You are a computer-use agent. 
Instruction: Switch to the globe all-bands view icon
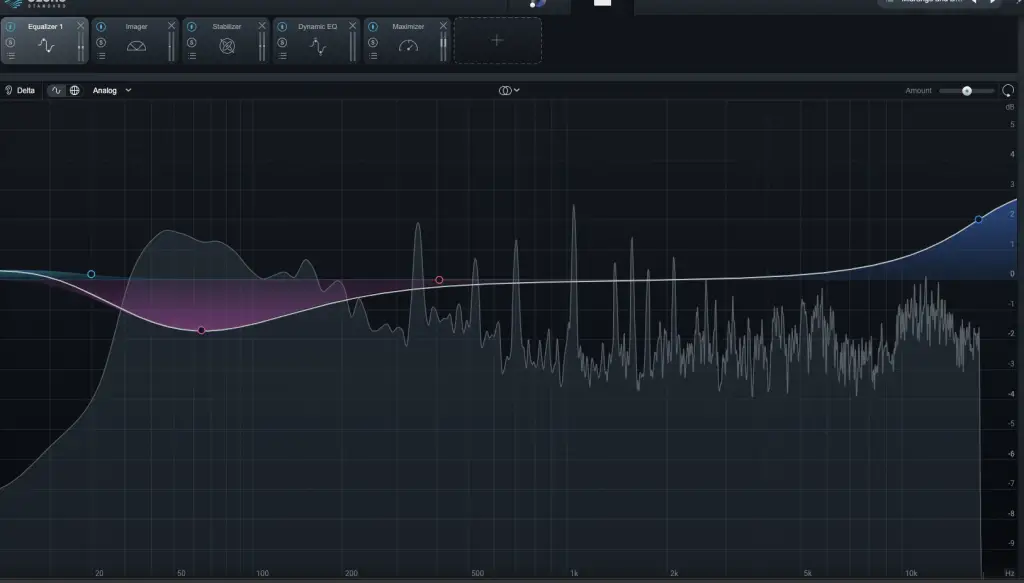pyautogui.click(x=74, y=91)
